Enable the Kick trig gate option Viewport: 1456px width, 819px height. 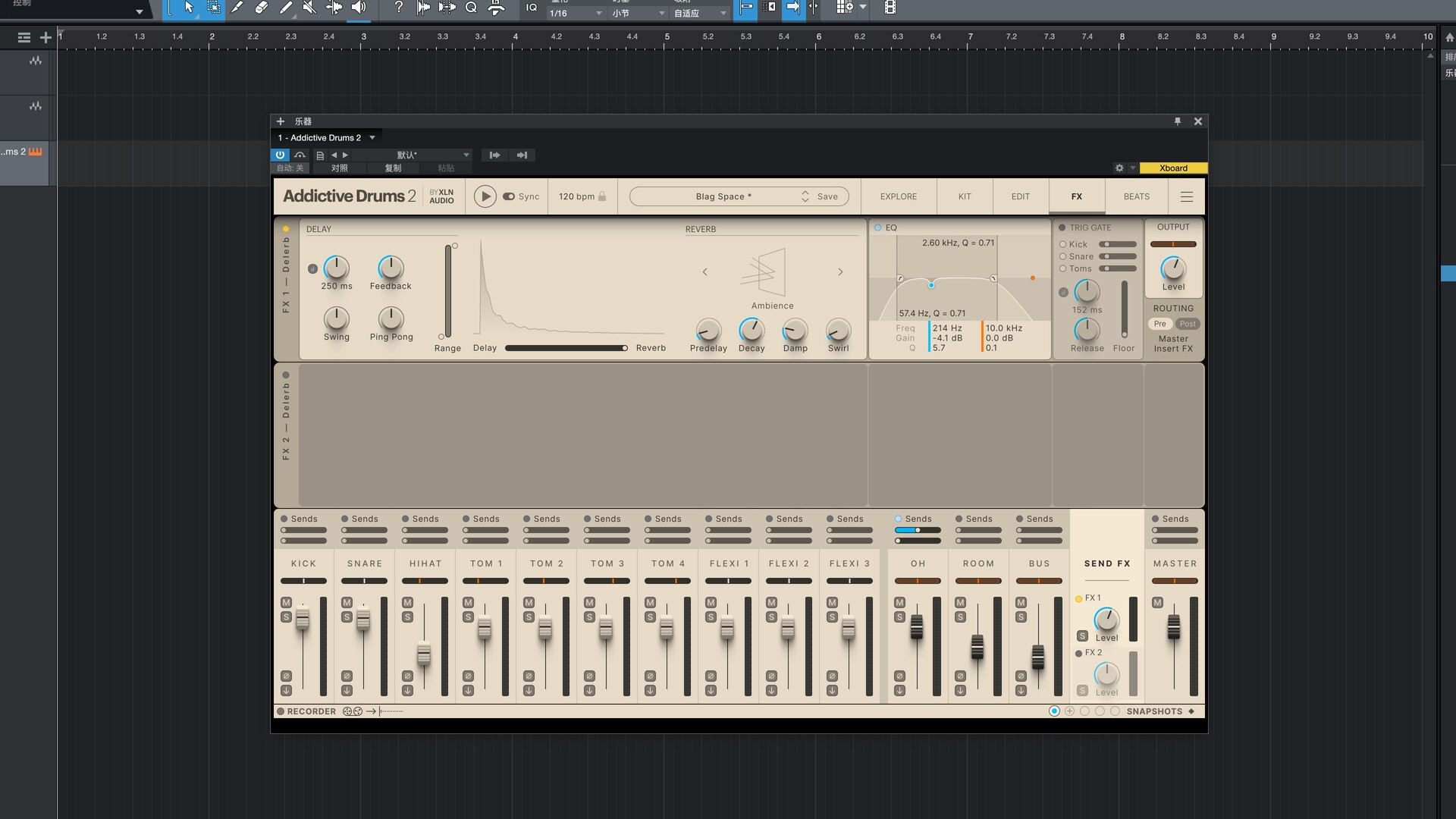coord(1062,244)
